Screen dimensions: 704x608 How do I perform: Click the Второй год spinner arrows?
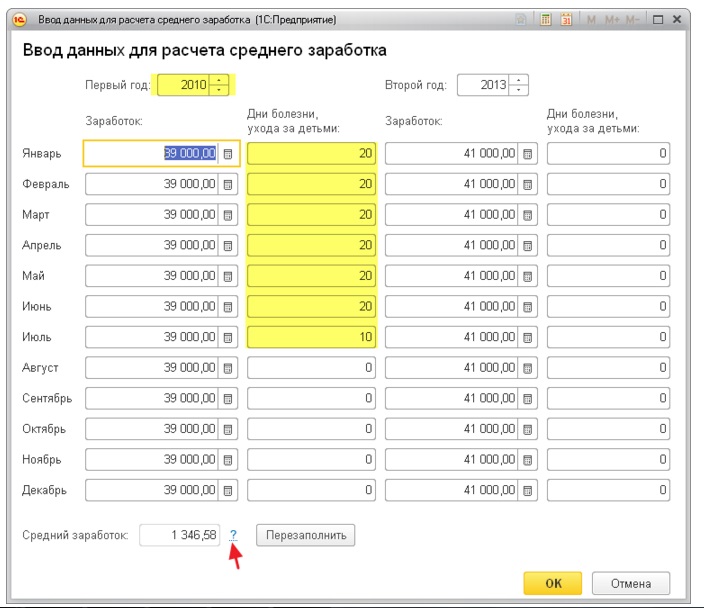(519, 85)
